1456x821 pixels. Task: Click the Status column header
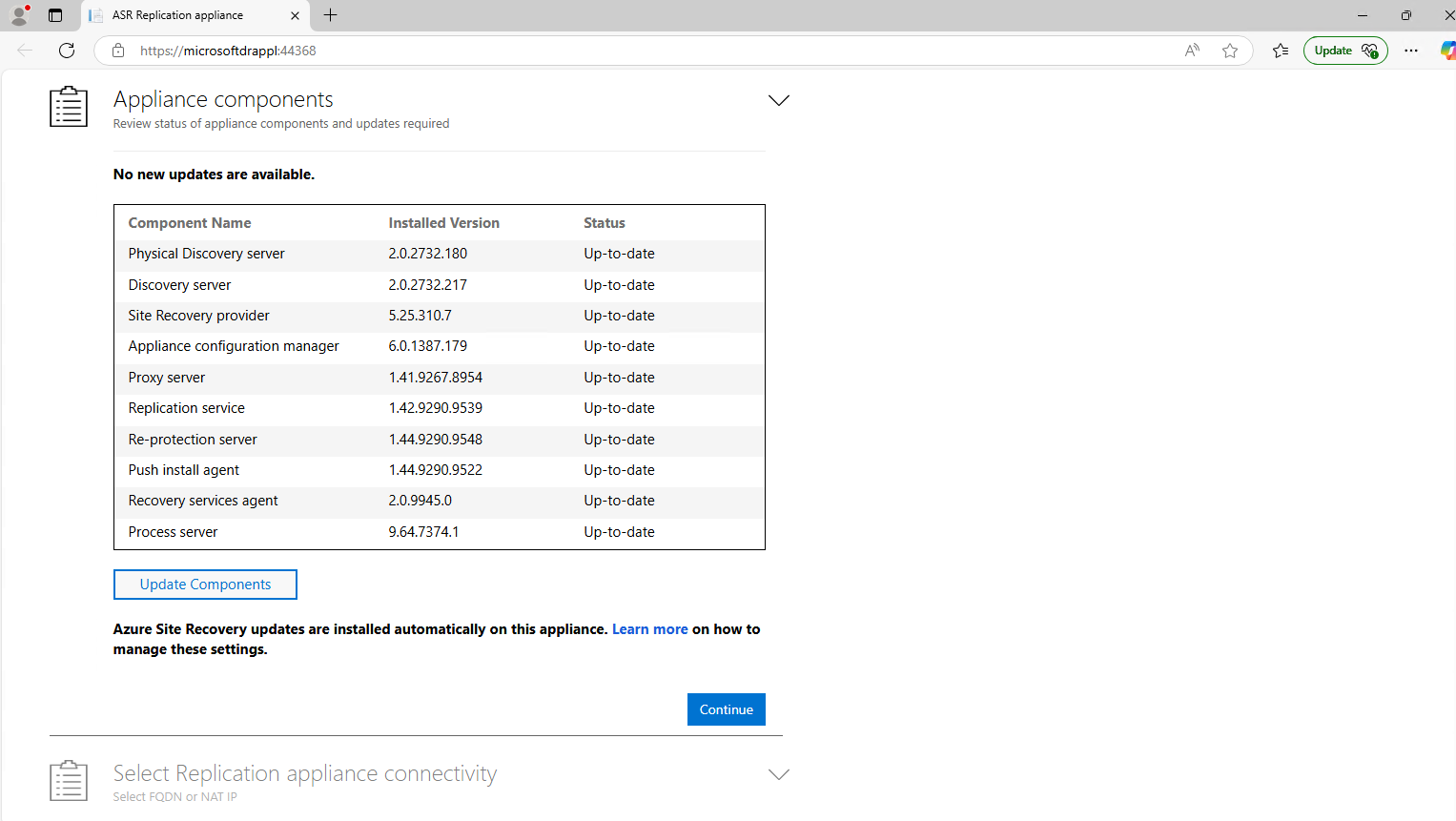(x=605, y=223)
